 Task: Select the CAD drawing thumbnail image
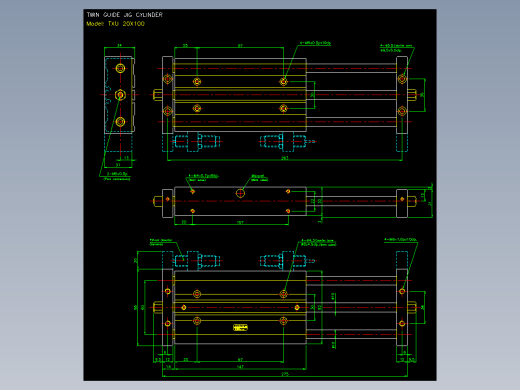[x=260, y=195]
